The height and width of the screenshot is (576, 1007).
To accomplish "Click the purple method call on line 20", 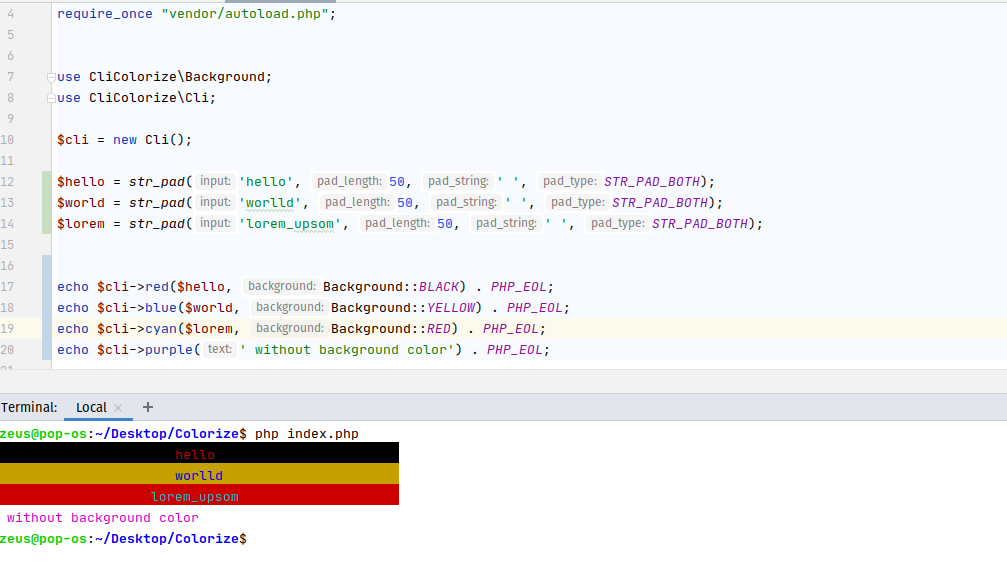I will [169, 350].
